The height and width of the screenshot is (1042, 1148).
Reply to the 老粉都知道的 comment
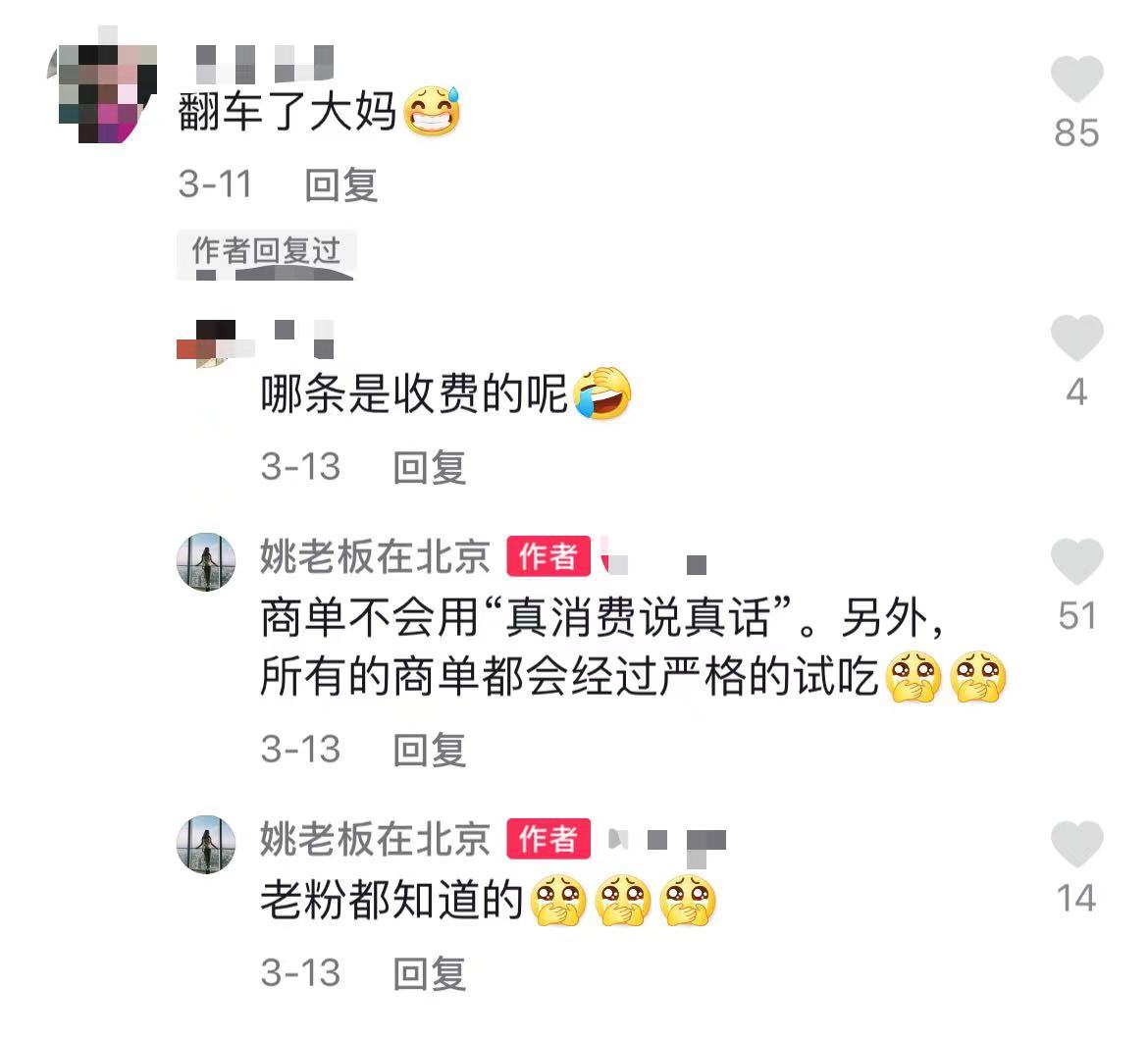click(x=429, y=974)
